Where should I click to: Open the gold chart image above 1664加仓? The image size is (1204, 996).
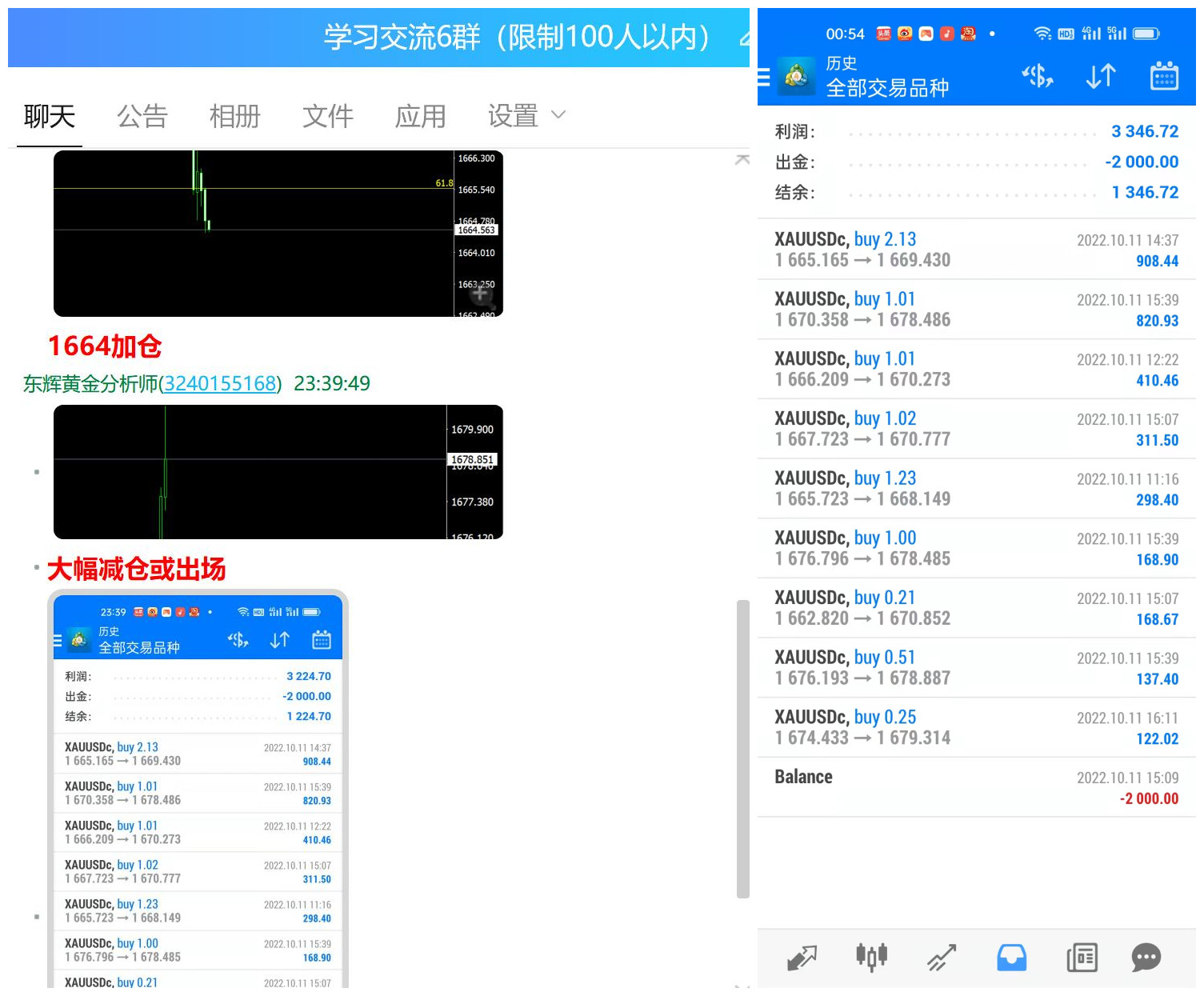(278, 233)
